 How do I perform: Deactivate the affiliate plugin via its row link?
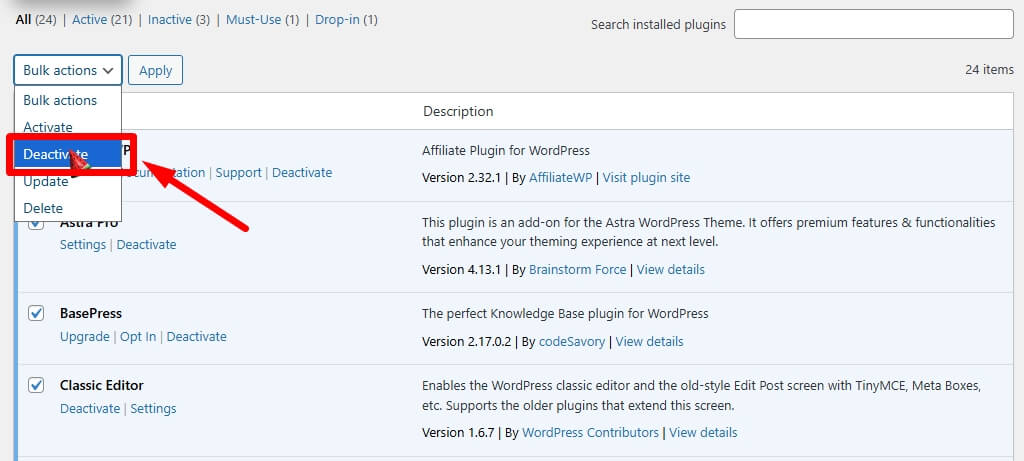pyautogui.click(x=302, y=172)
